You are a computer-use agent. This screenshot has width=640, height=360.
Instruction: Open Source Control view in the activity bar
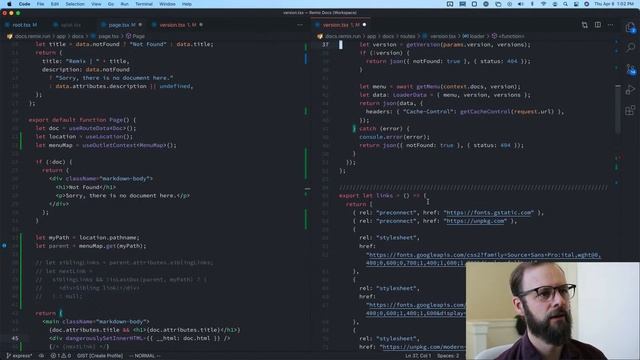(630, 69)
